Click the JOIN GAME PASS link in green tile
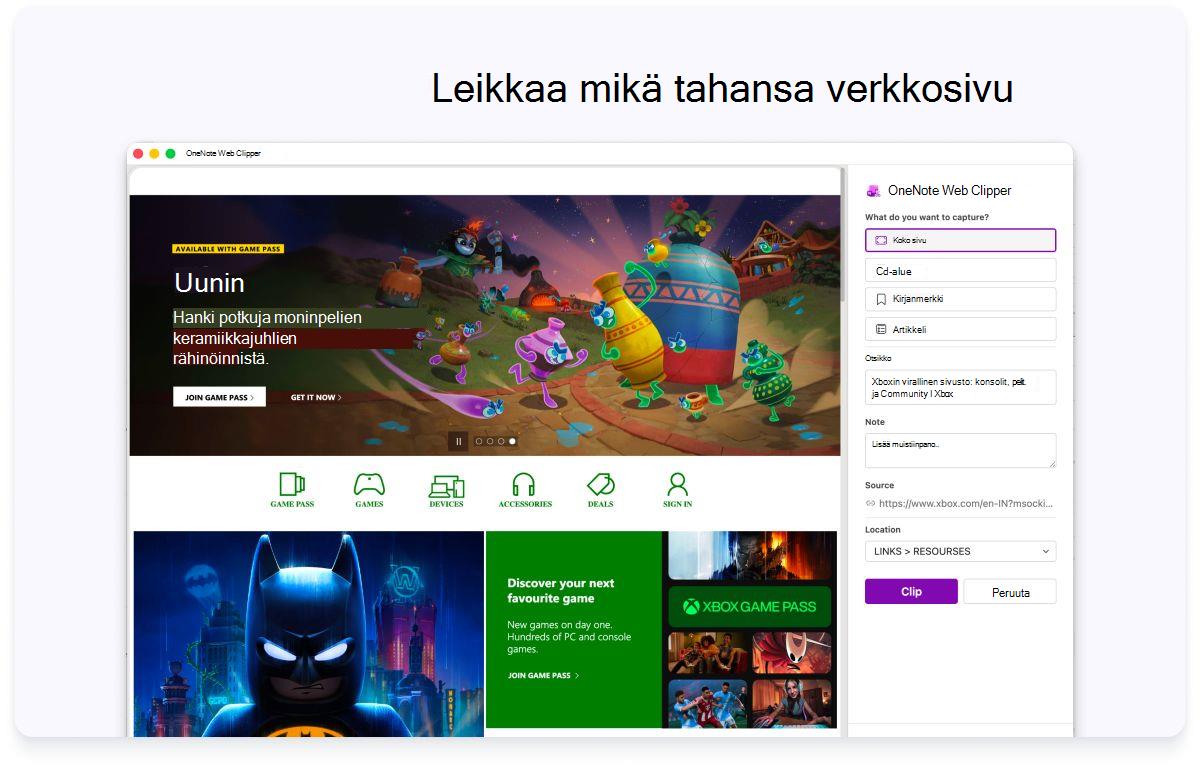 543,676
